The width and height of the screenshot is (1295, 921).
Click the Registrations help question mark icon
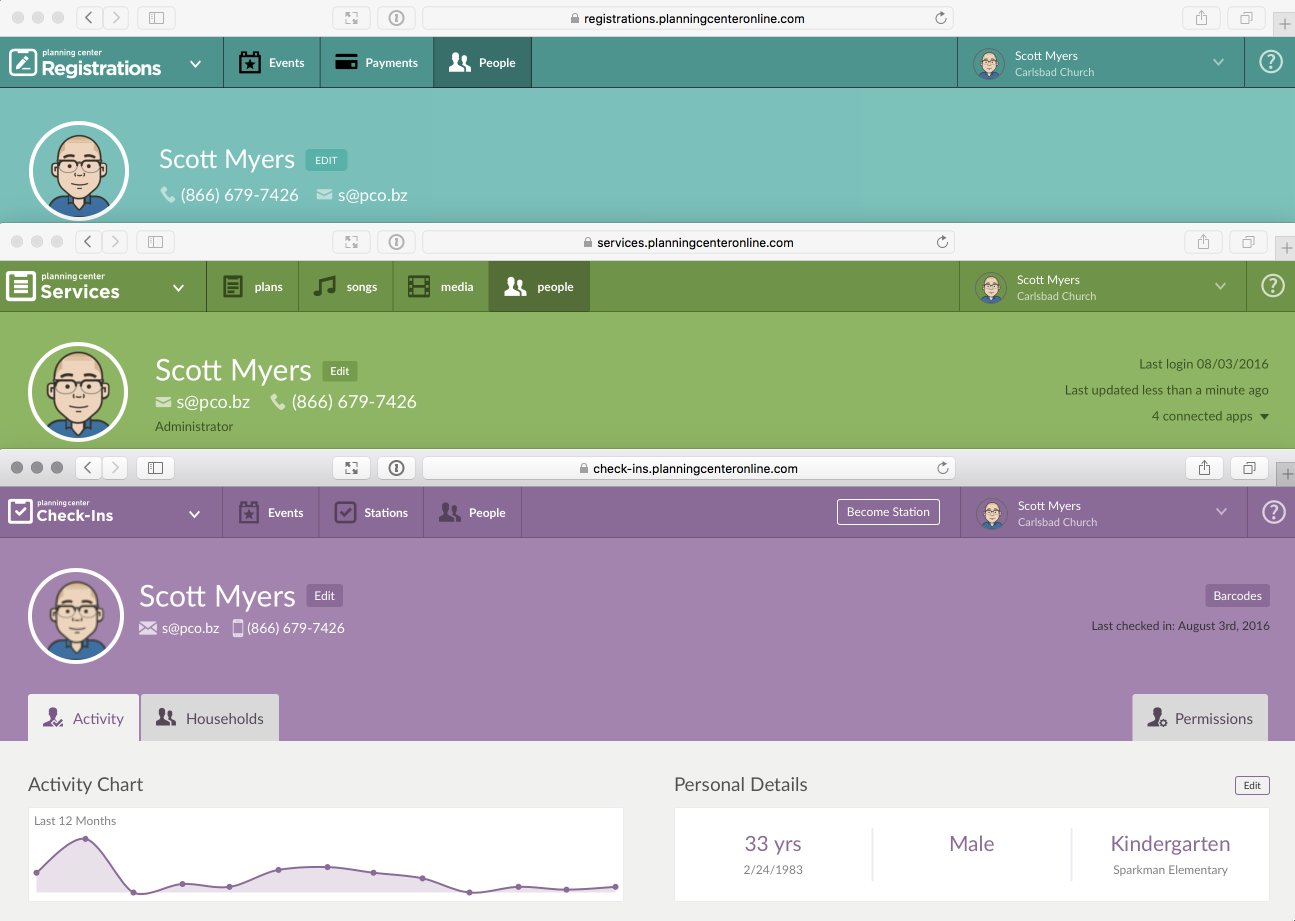(x=1270, y=62)
